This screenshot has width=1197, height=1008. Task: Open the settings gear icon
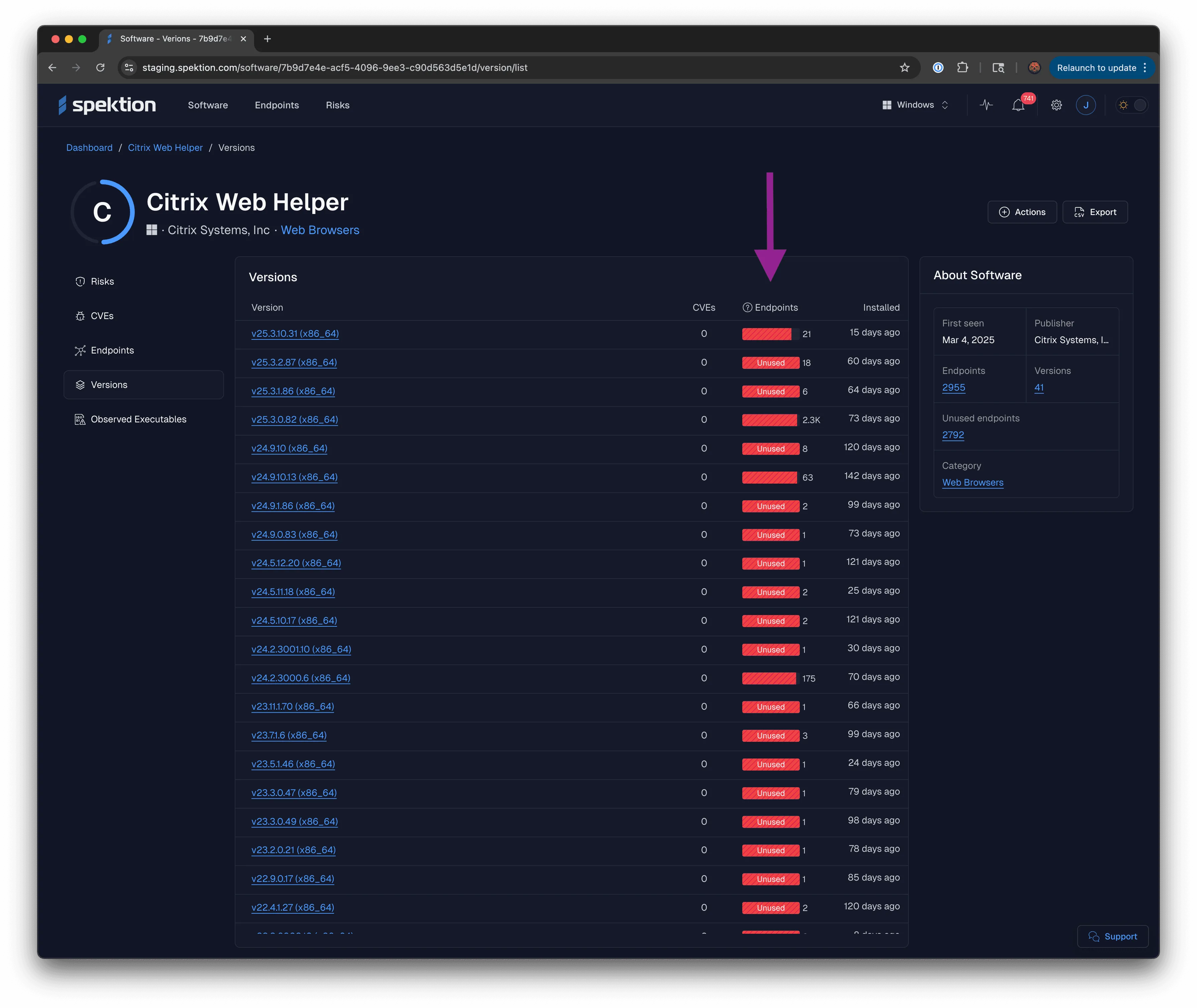1057,105
